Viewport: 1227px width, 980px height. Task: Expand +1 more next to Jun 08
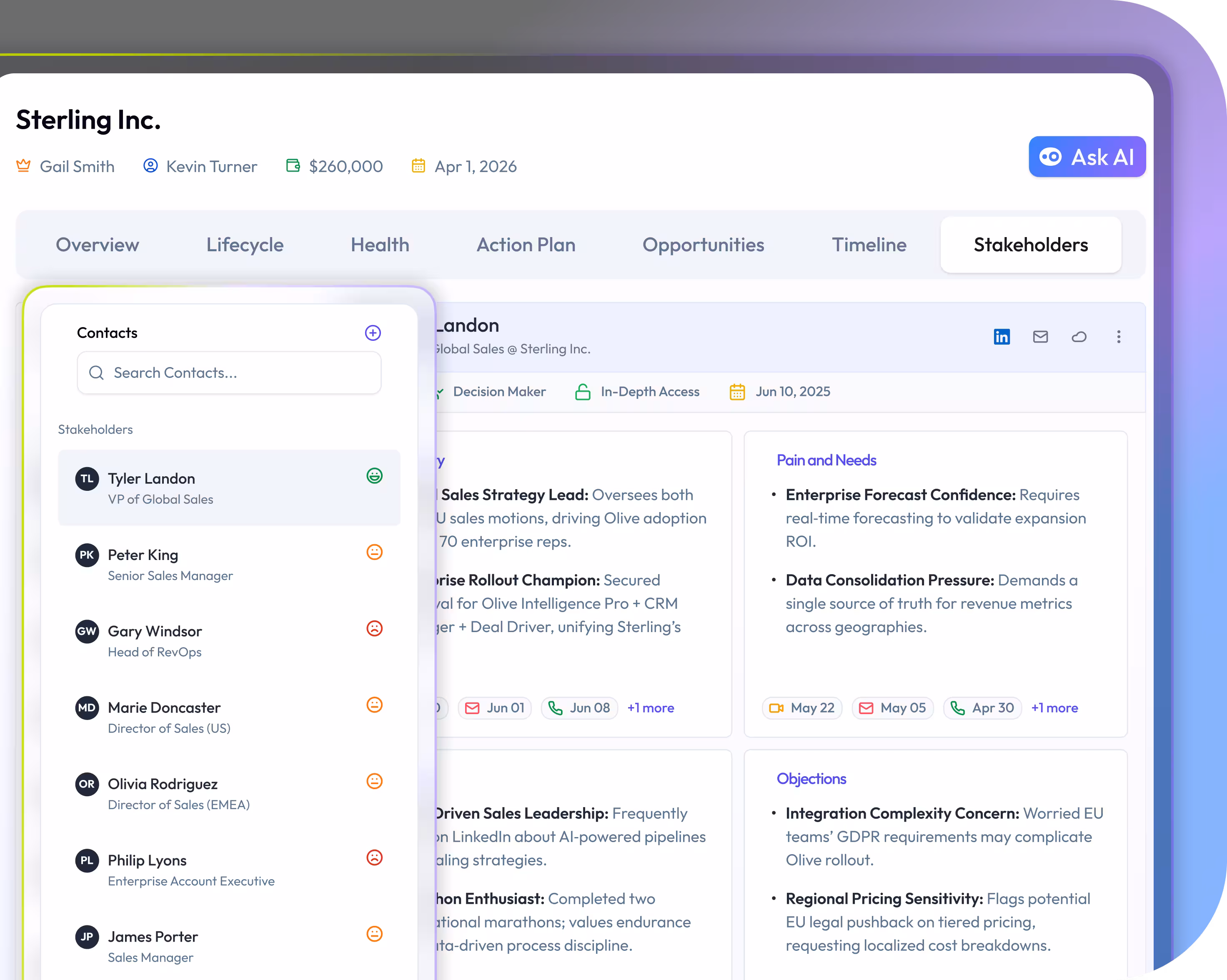[x=651, y=708]
